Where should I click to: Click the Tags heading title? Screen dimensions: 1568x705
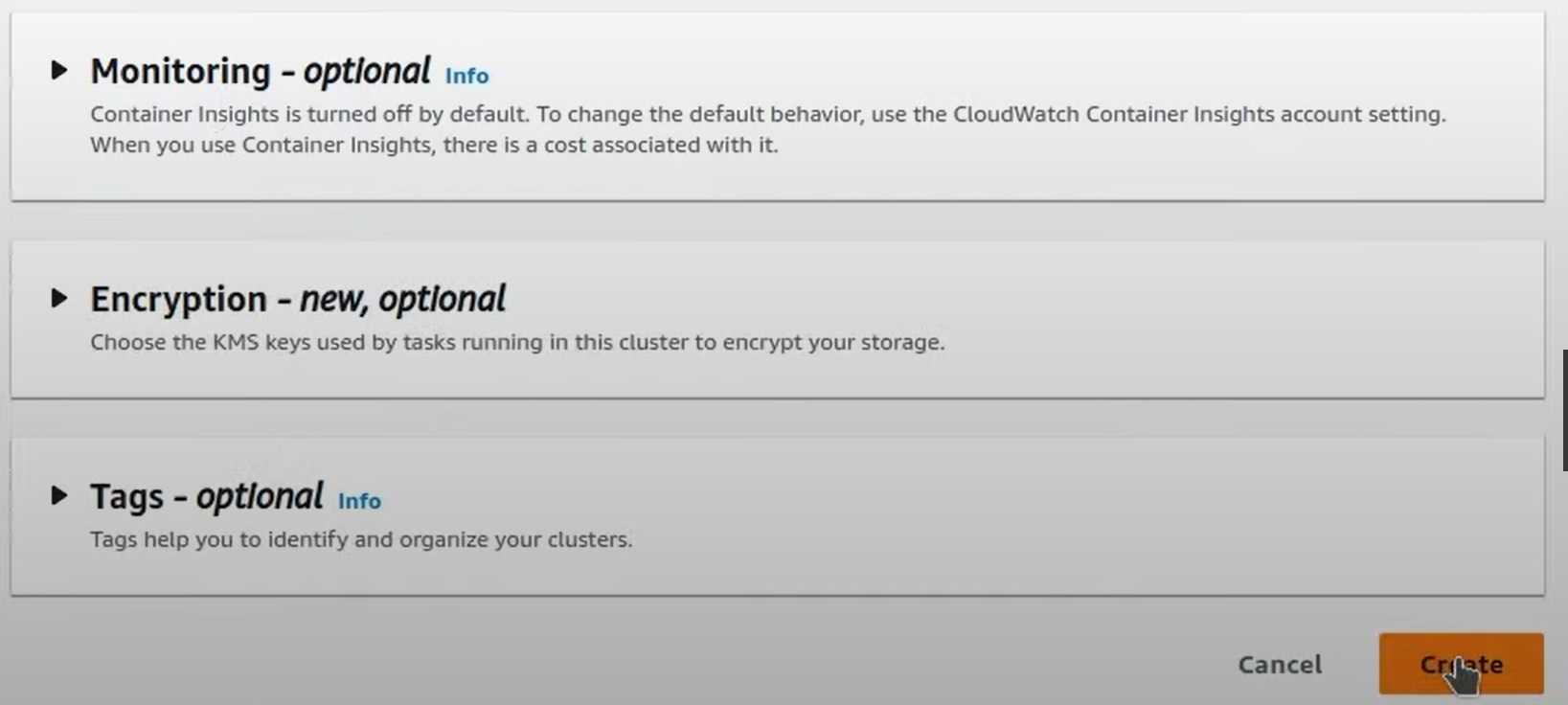[126, 496]
